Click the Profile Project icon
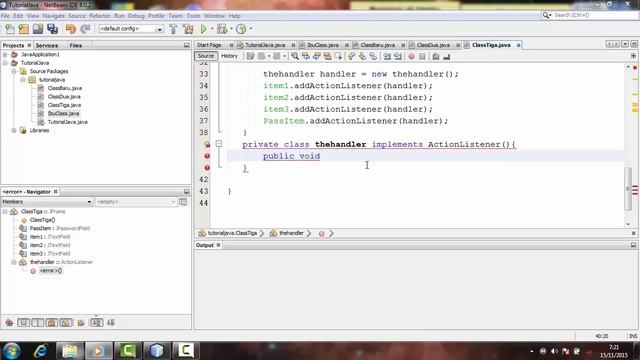Screen dimensions: 640x360 [x=241, y=29]
